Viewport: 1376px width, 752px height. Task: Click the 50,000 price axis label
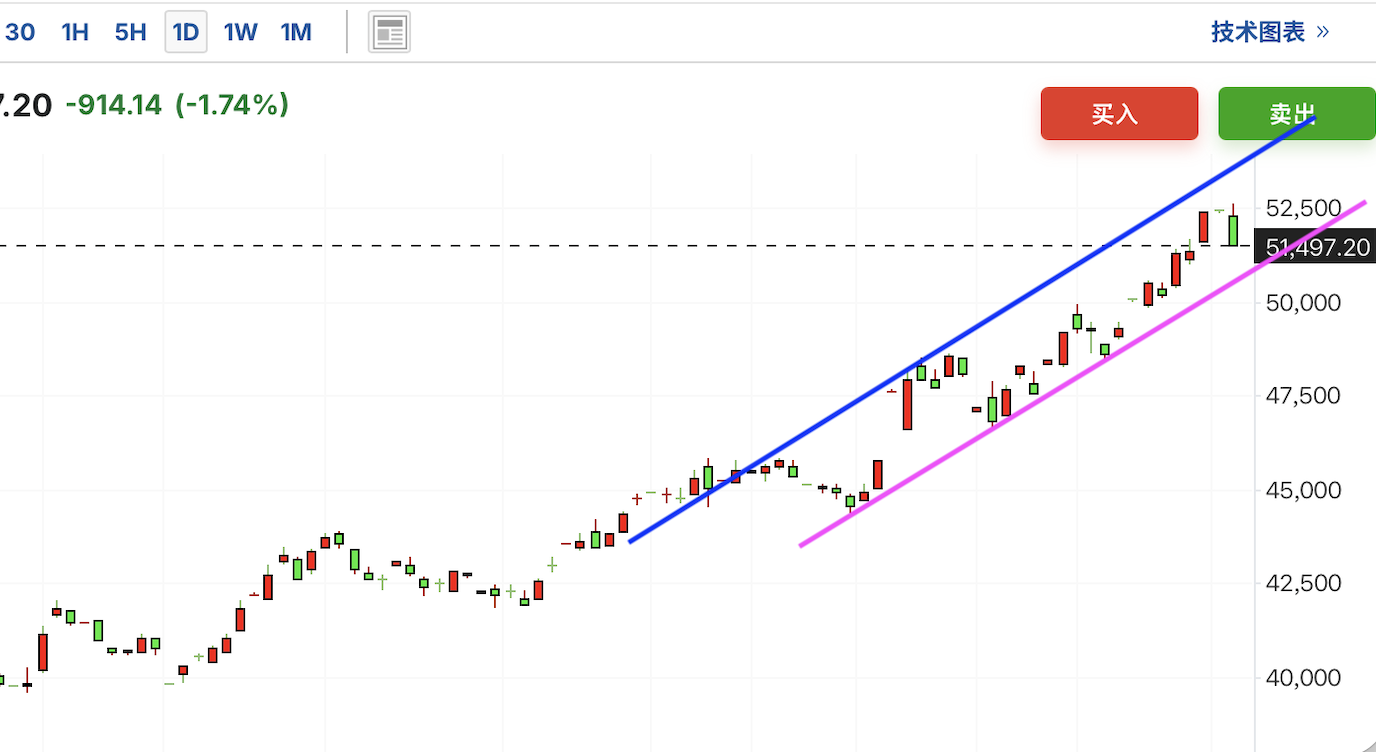[1303, 302]
